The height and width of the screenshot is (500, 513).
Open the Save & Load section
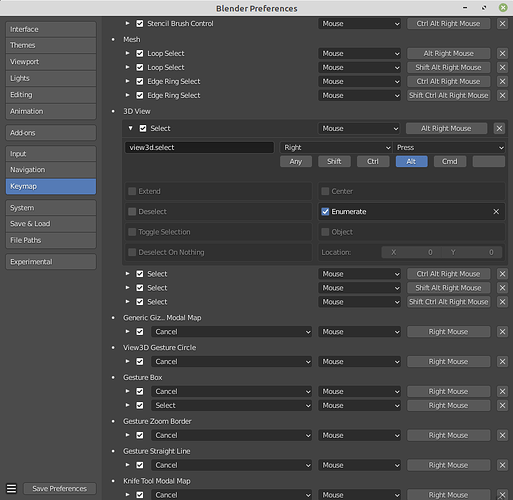tap(51, 224)
